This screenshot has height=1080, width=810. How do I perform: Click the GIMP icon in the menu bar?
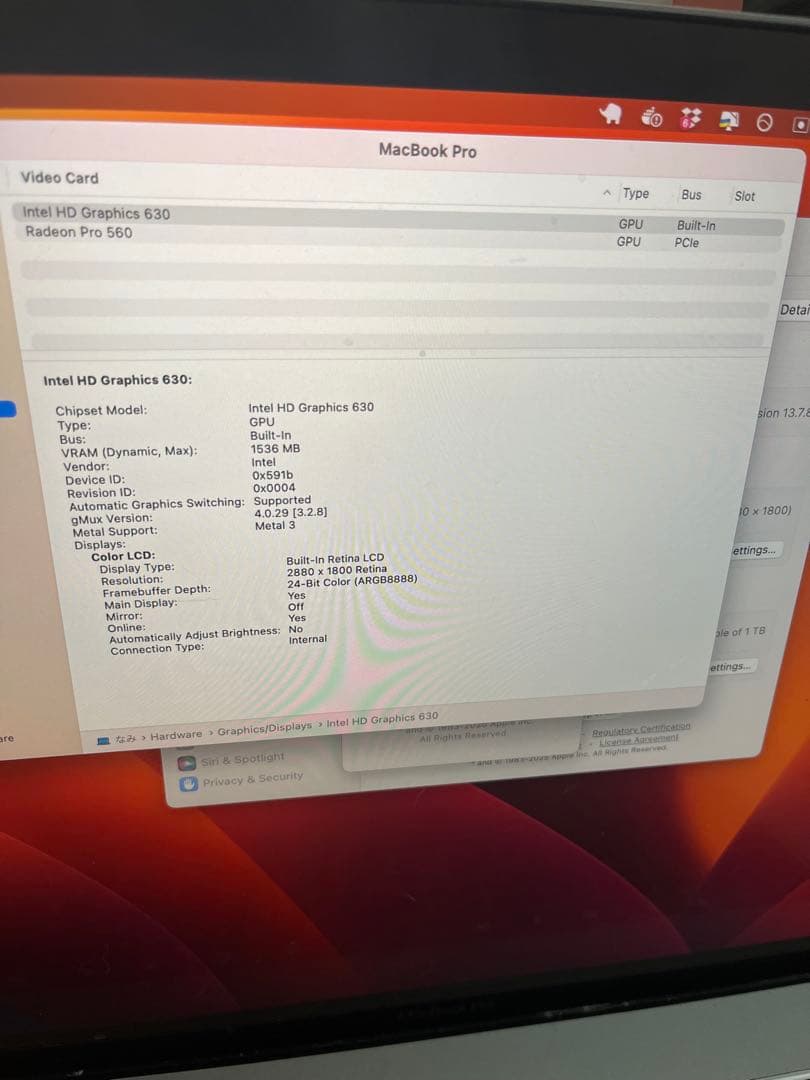point(612,118)
